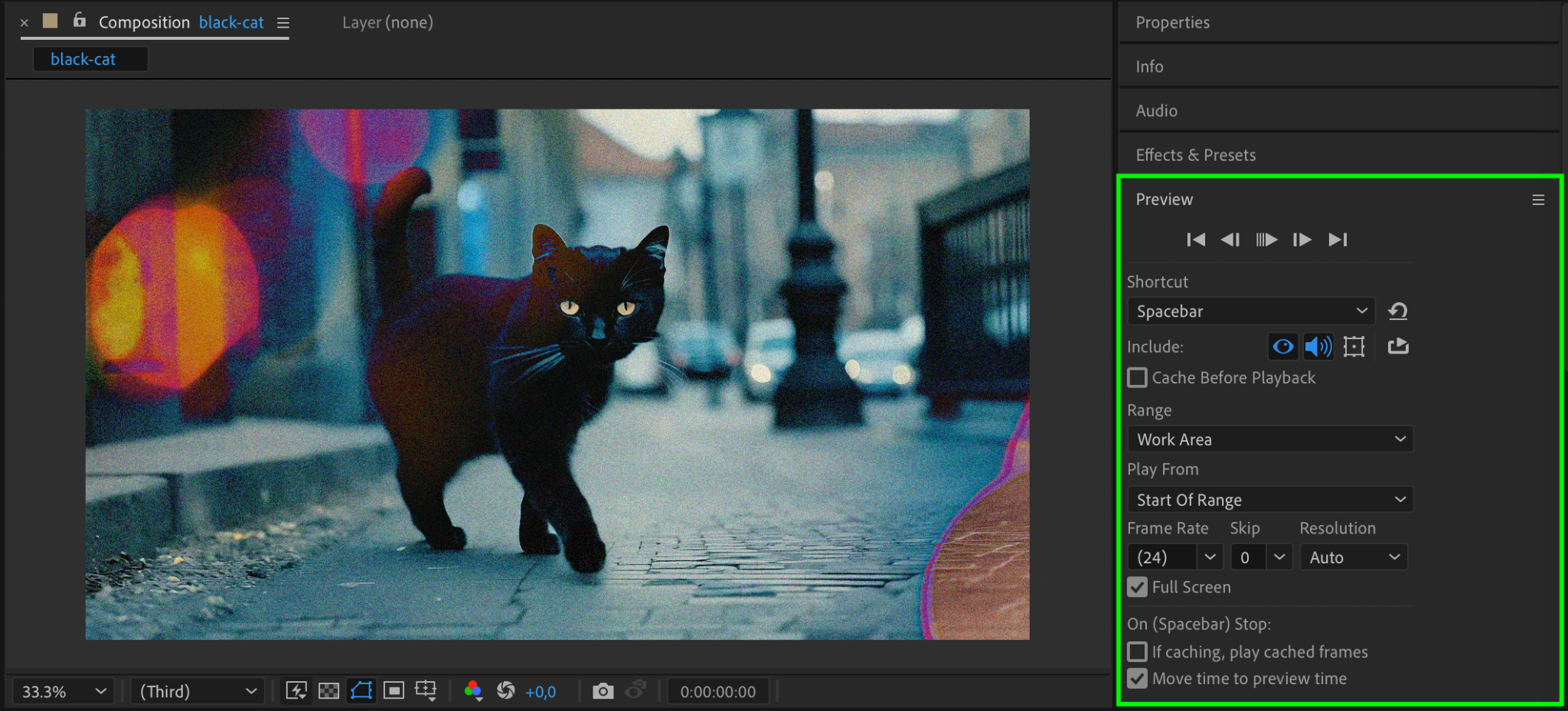
Task: Uncheck the Full Screen checkbox
Action: coord(1138,587)
